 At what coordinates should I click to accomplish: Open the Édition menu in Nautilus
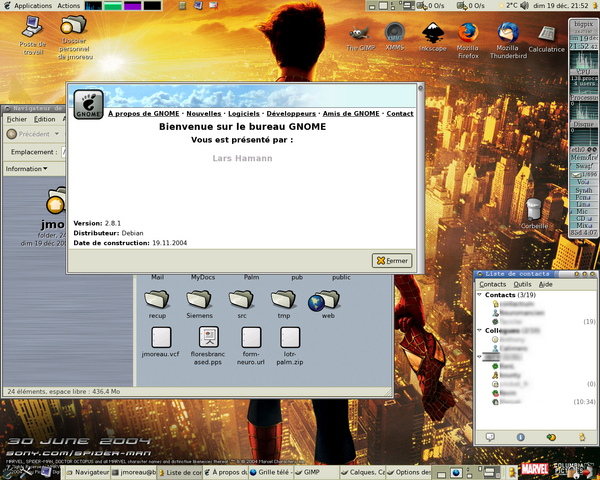point(44,119)
